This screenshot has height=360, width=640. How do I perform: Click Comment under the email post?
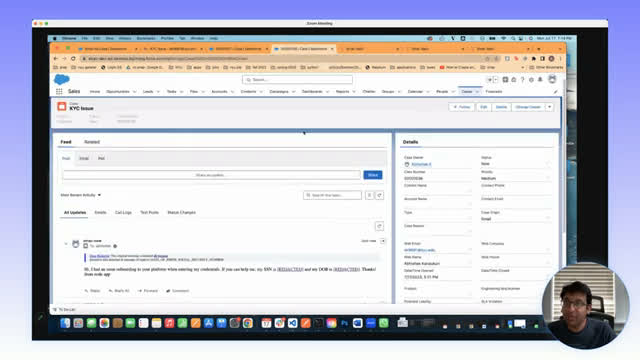[x=178, y=291]
